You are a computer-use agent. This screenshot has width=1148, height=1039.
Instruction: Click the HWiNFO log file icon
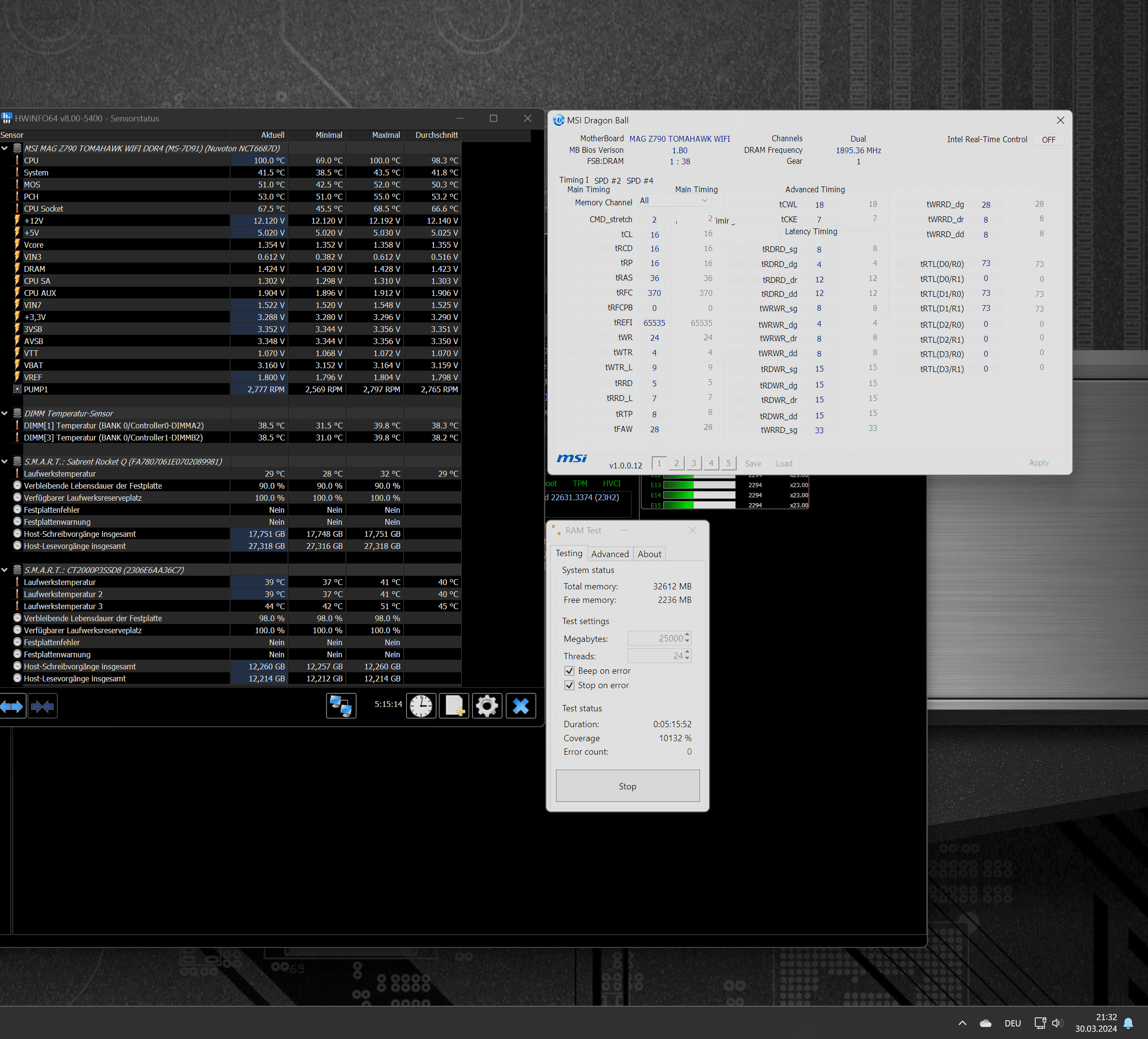(x=454, y=706)
